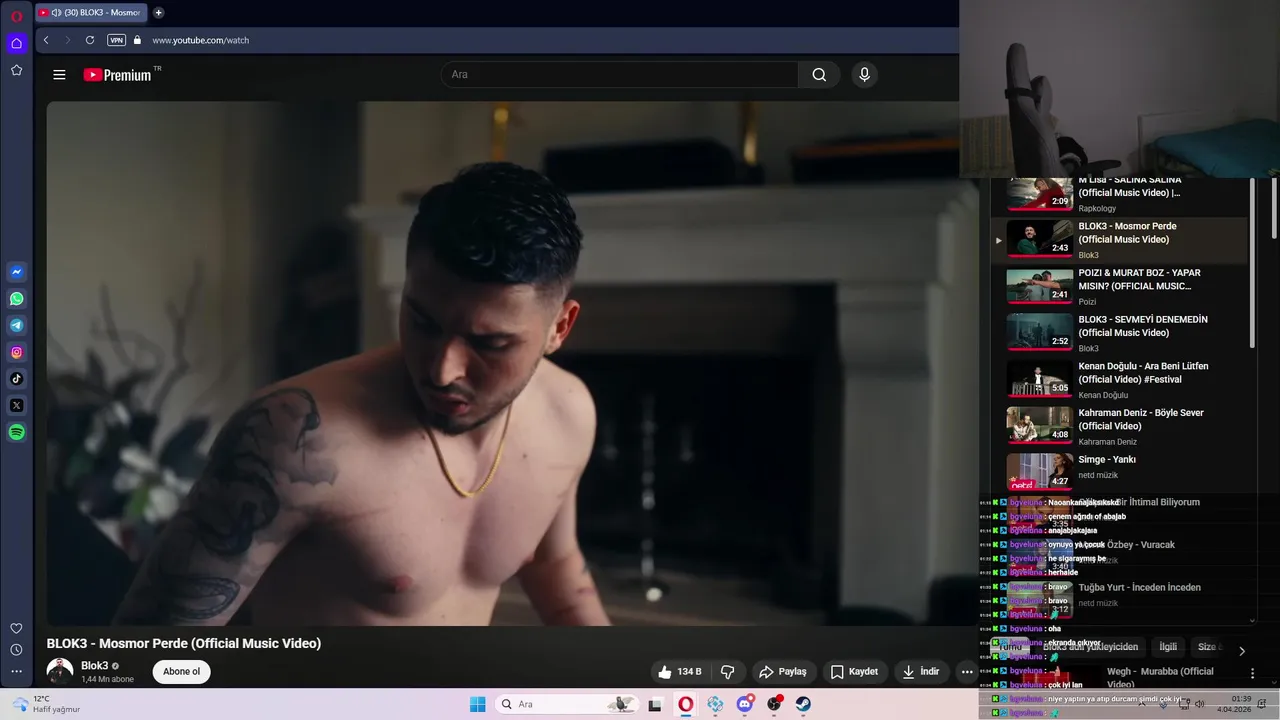This screenshot has height=720, width=1280.
Task: Start voice search with microphone icon
Action: (x=864, y=75)
